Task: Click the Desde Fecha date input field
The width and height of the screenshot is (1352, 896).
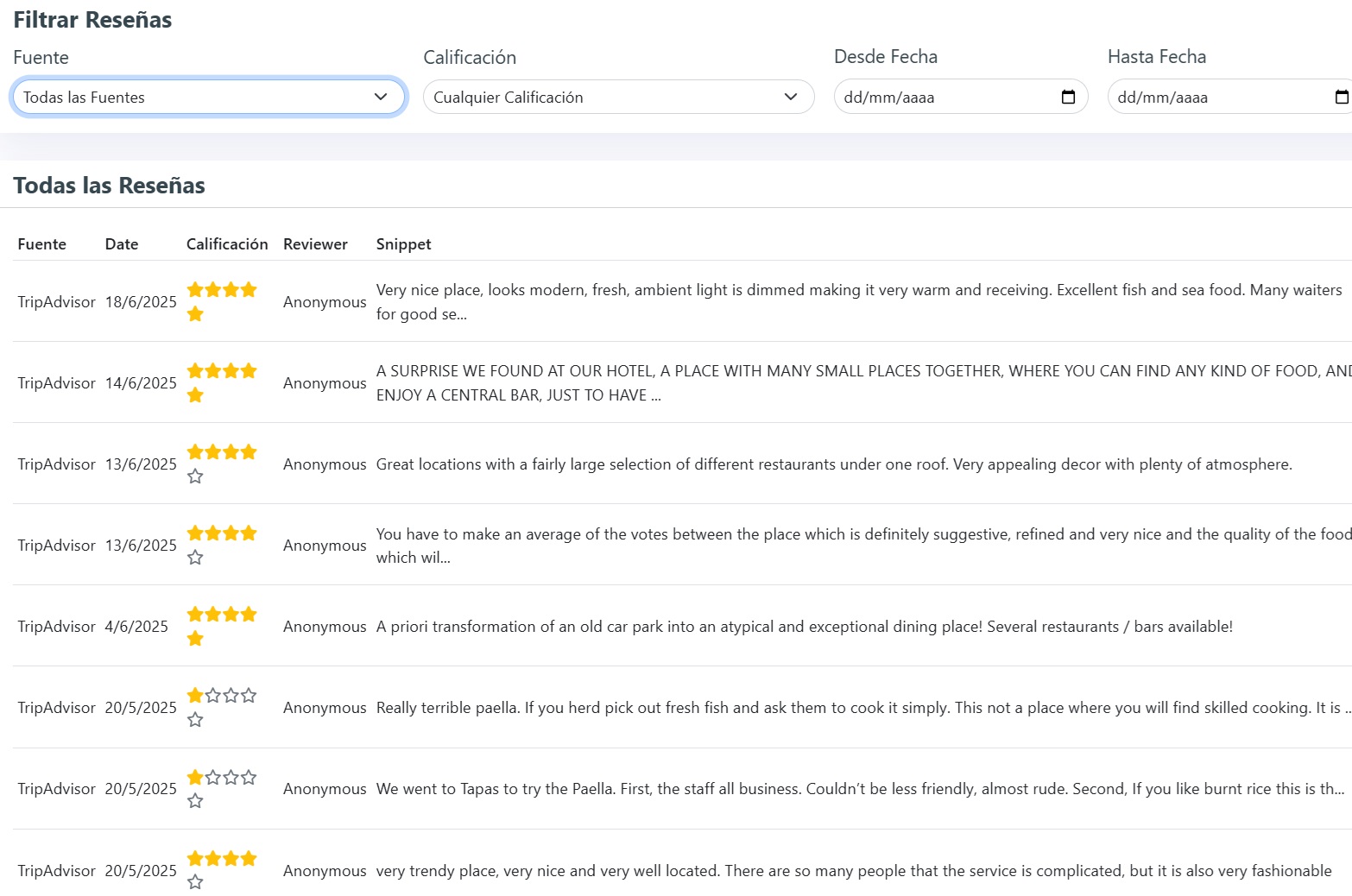Action: coord(961,97)
